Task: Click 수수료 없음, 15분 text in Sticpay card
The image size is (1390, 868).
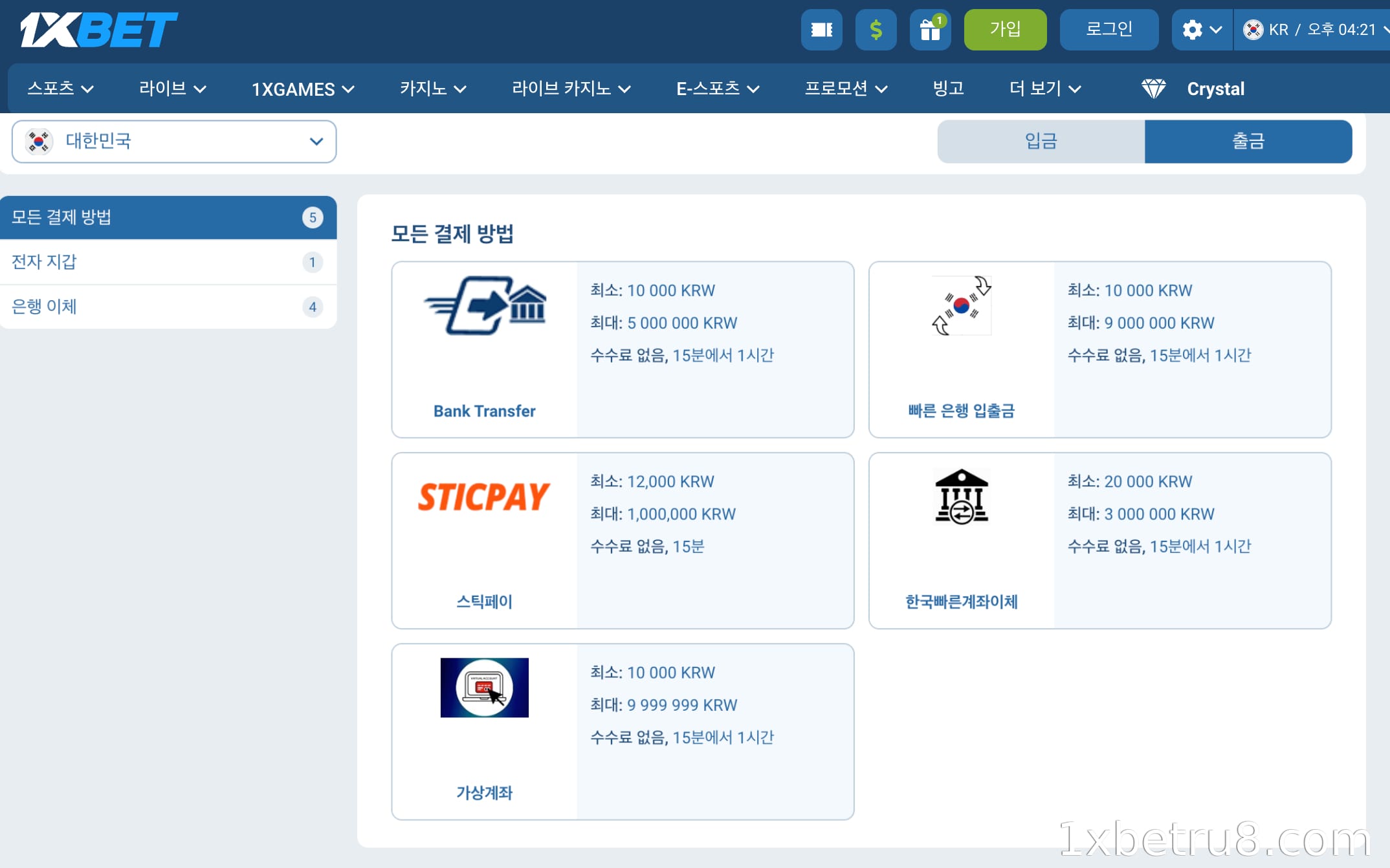Action: (647, 547)
